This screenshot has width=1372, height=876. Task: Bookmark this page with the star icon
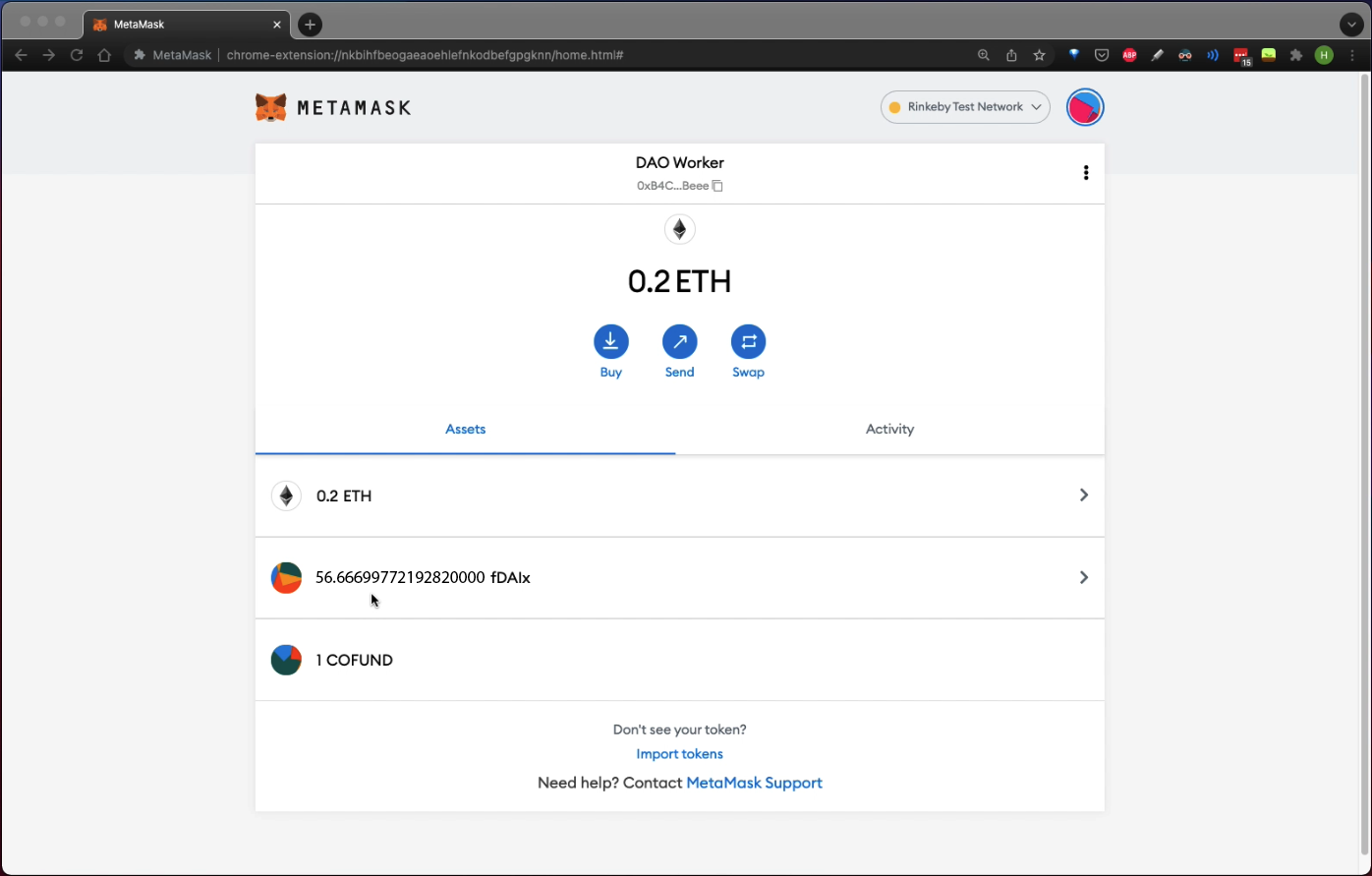coord(1039,55)
